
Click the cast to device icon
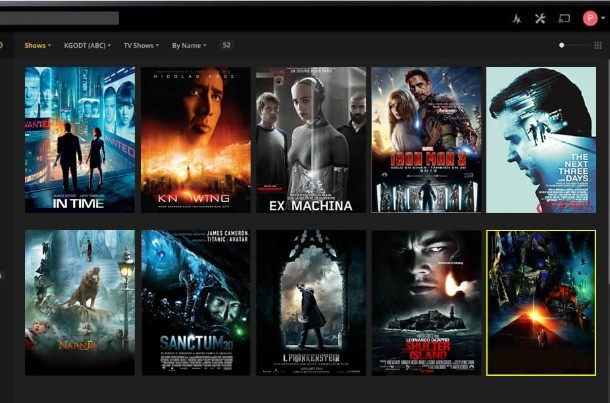[x=564, y=18]
